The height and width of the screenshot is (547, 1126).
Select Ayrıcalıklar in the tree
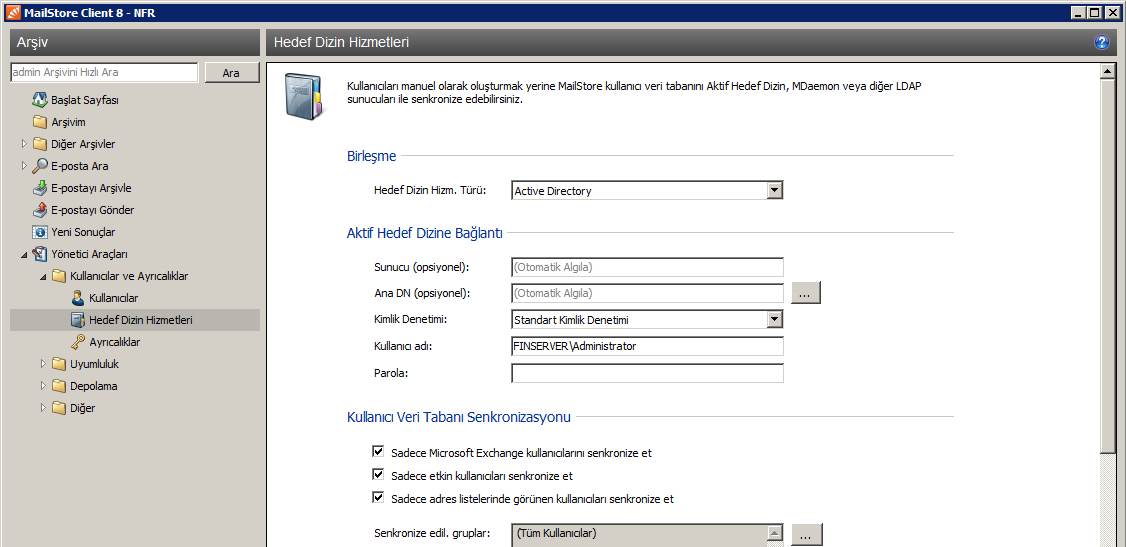pyautogui.click(x=115, y=342)
